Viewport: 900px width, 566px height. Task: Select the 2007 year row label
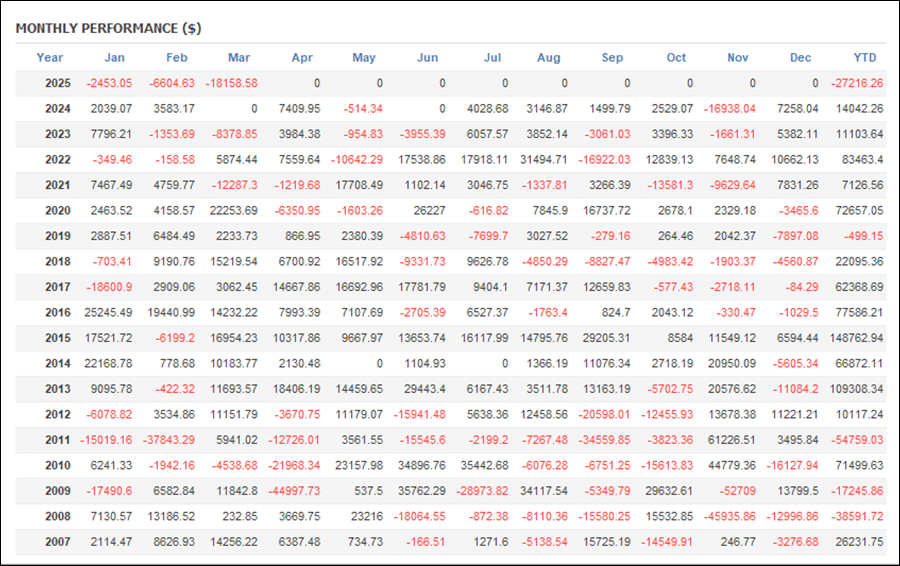point(58,542)
